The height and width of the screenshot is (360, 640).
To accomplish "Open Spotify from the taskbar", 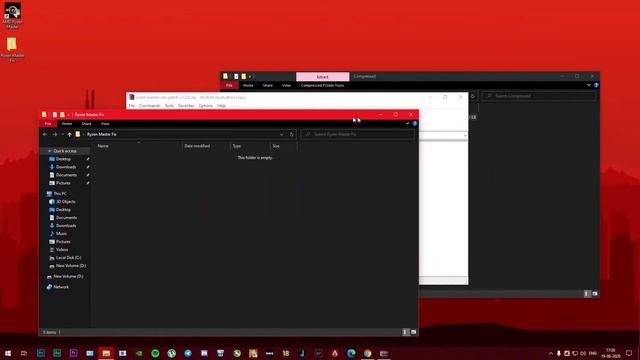I will coord(155,353).
